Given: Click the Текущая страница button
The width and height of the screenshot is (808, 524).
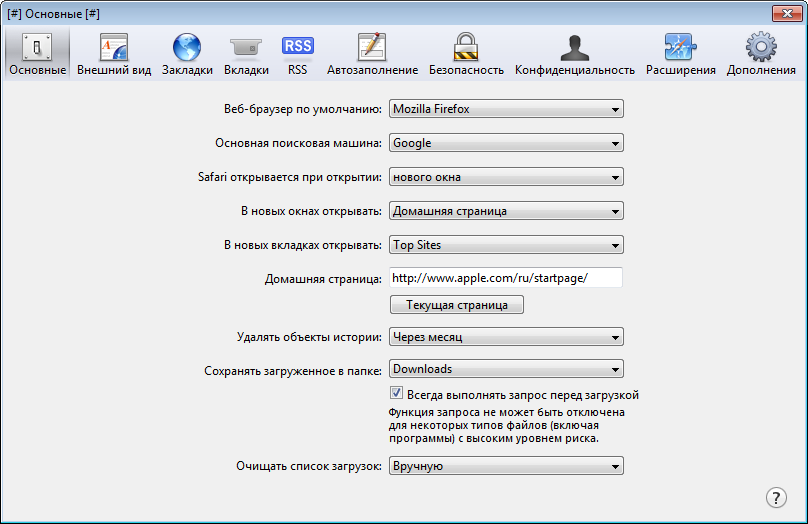Looking at the screenshot, I should pyautogui.click(x=457, y=305).
